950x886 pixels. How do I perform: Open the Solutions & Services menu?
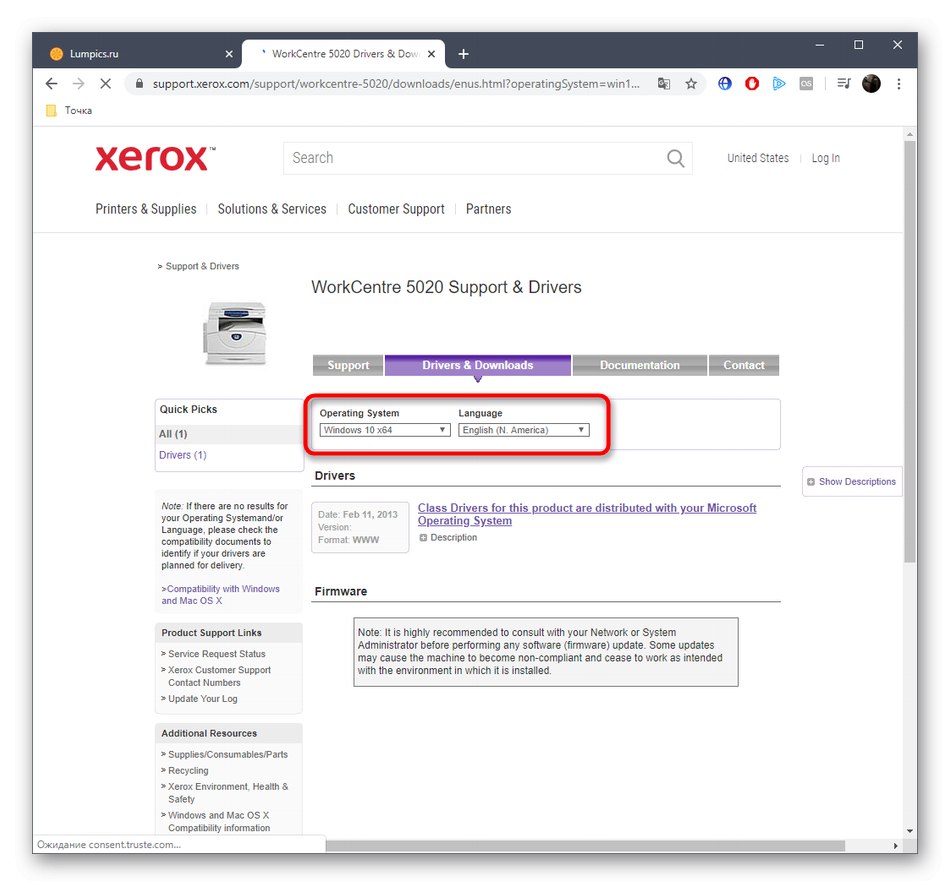coord(272,209)
